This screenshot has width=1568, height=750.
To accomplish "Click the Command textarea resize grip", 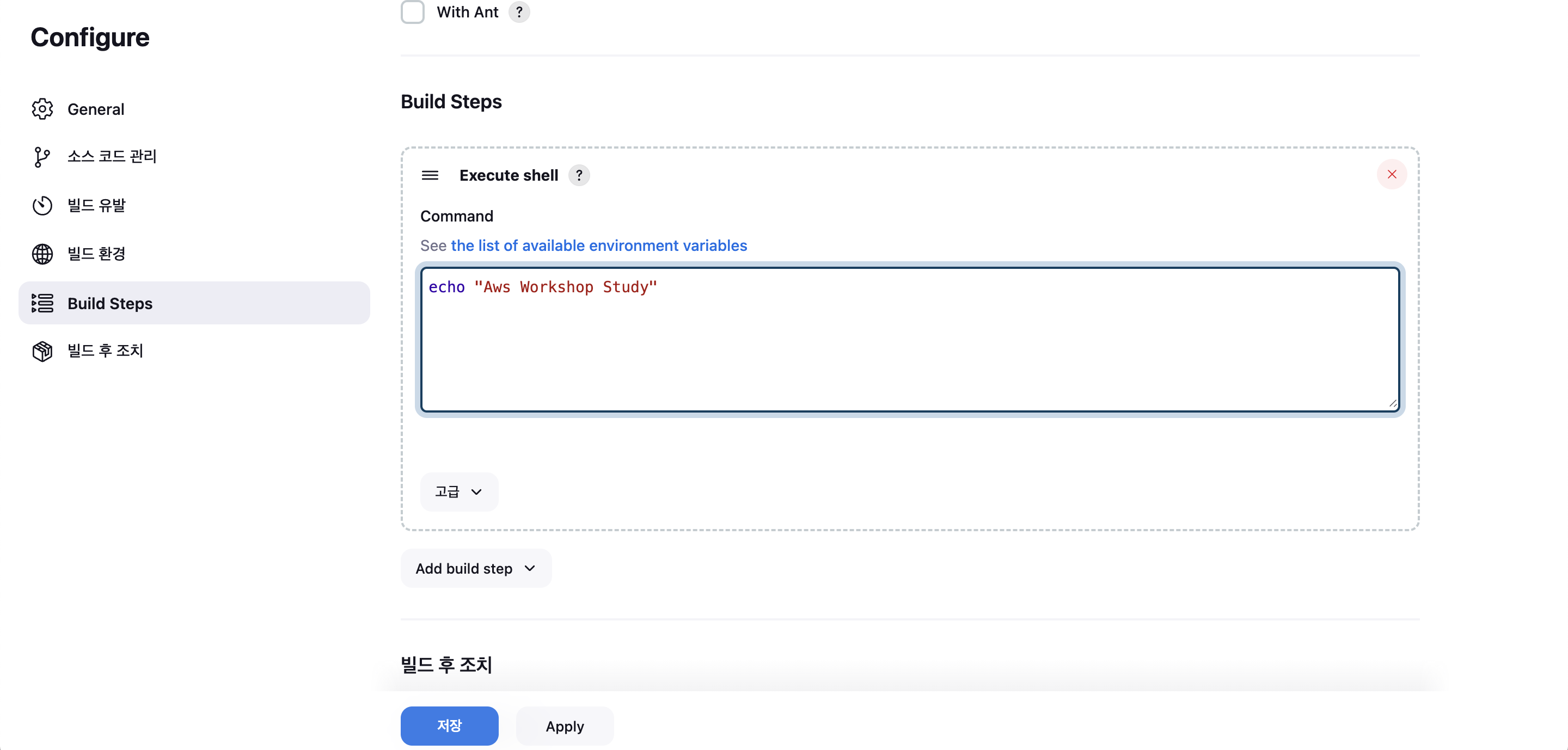I will pos(1393,404).
